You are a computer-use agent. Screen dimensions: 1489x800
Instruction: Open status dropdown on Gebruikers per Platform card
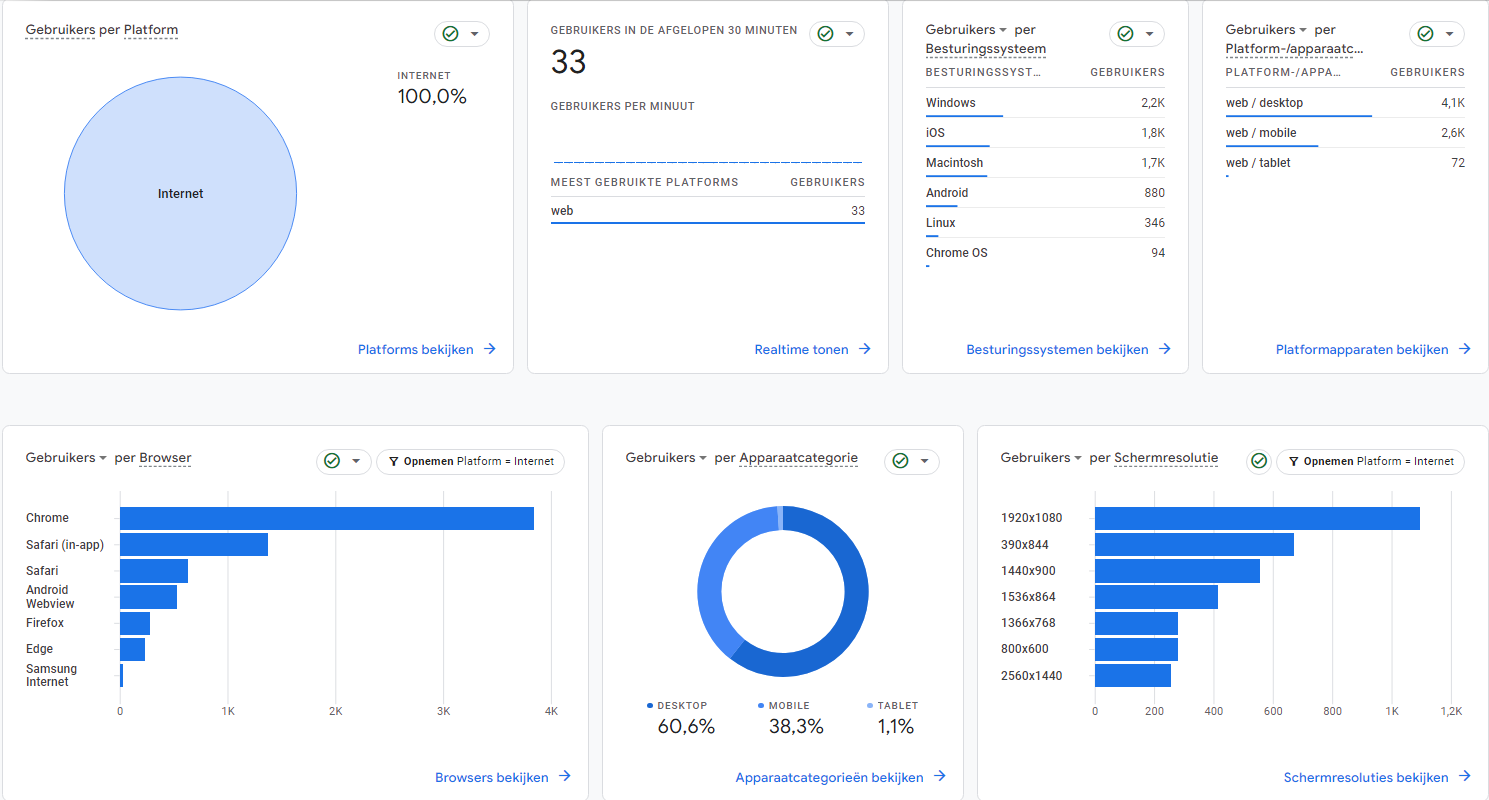pyautogui.click(x=462, y=34)
